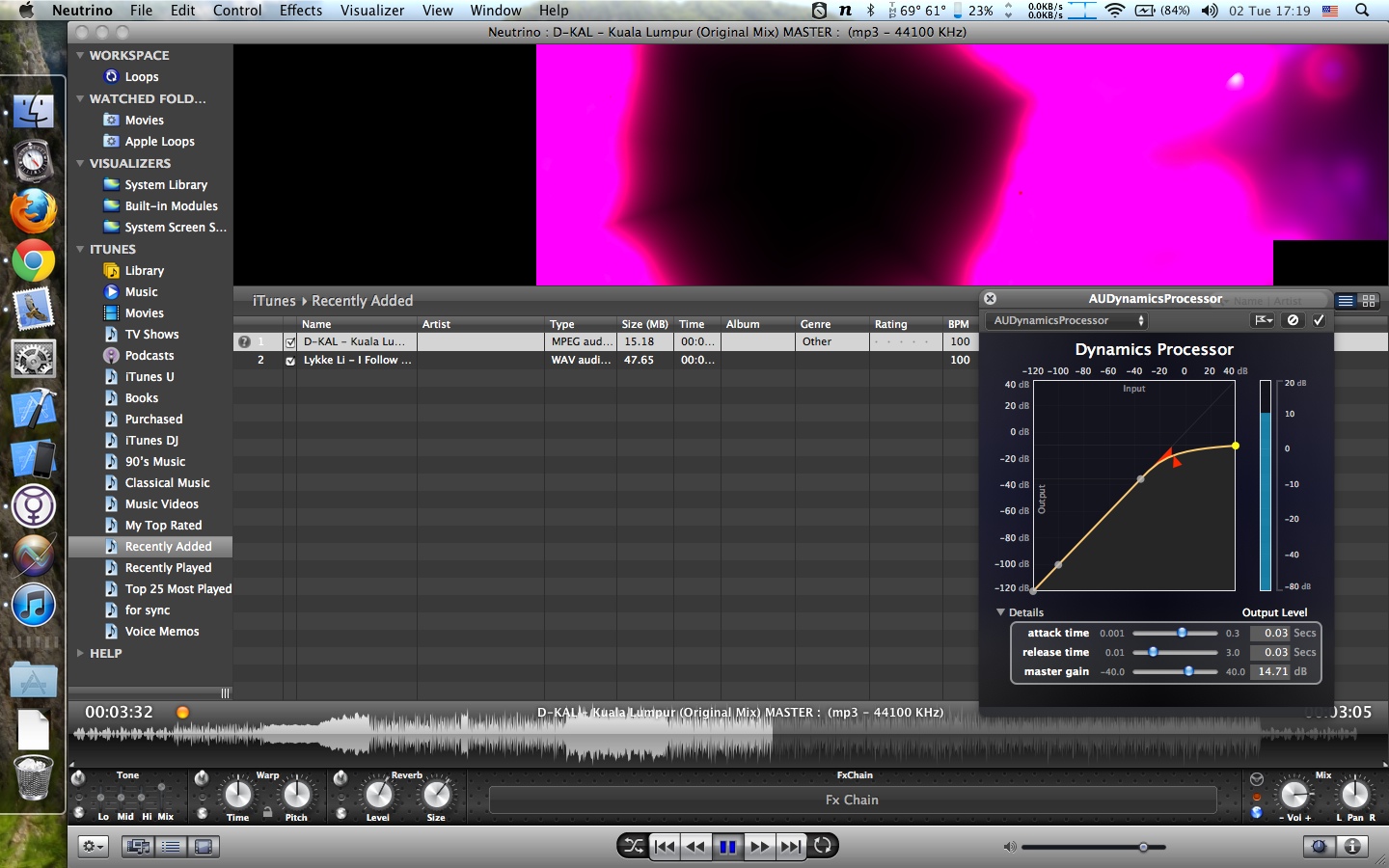The width and height of the screenshot is (1389, 868).
Task: Click the Warp Pitch knob
Action: [296, 795]
